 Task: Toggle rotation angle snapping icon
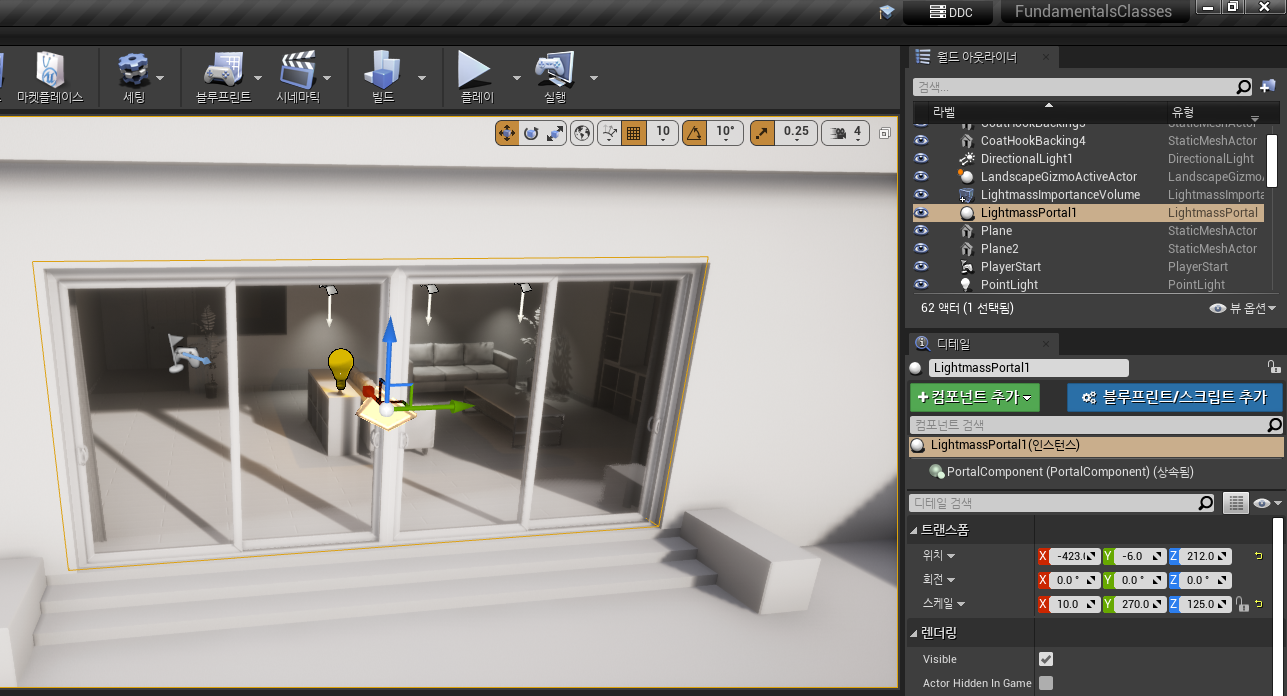(x=694, y=133)
